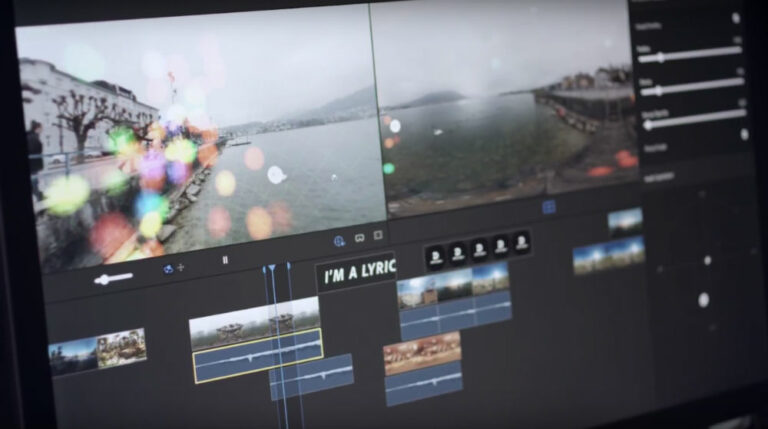768x429 pixels.
Task: Select the yellow-outlined audio clip in the timeline
Action: coord(258,355)
